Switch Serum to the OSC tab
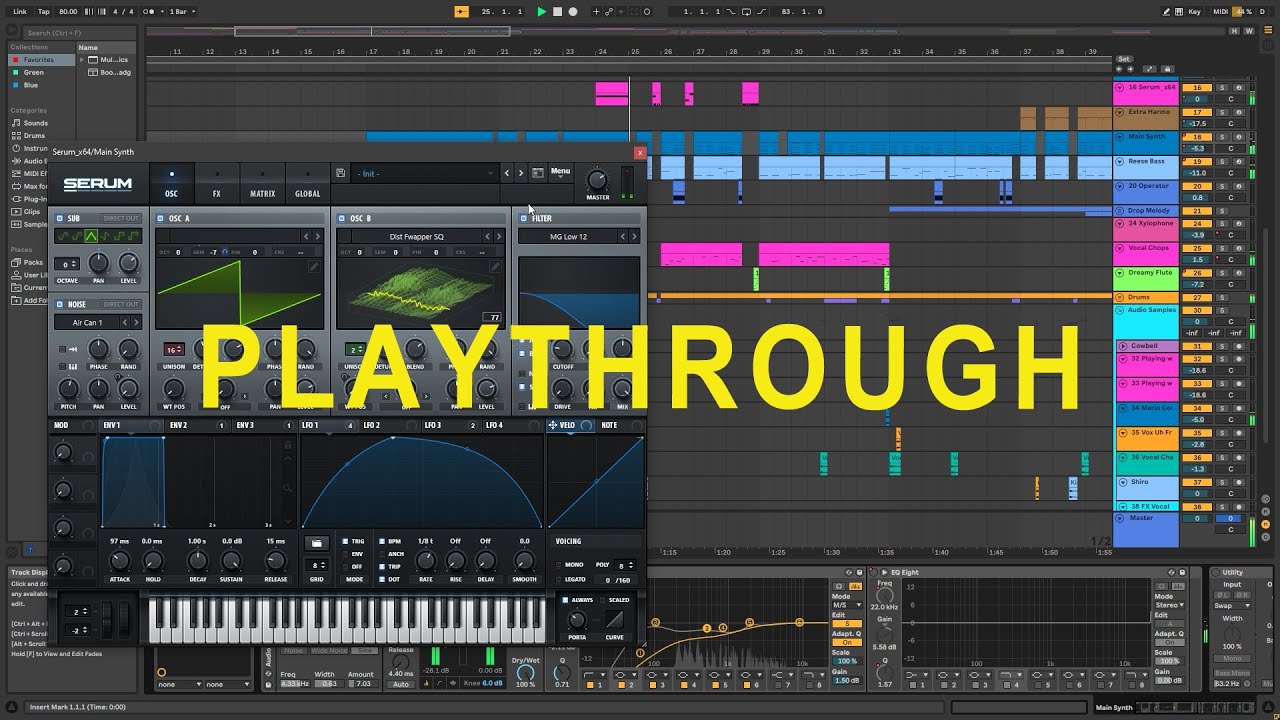The height and width of the screenshot is (720, 1280). pos(171,184)
